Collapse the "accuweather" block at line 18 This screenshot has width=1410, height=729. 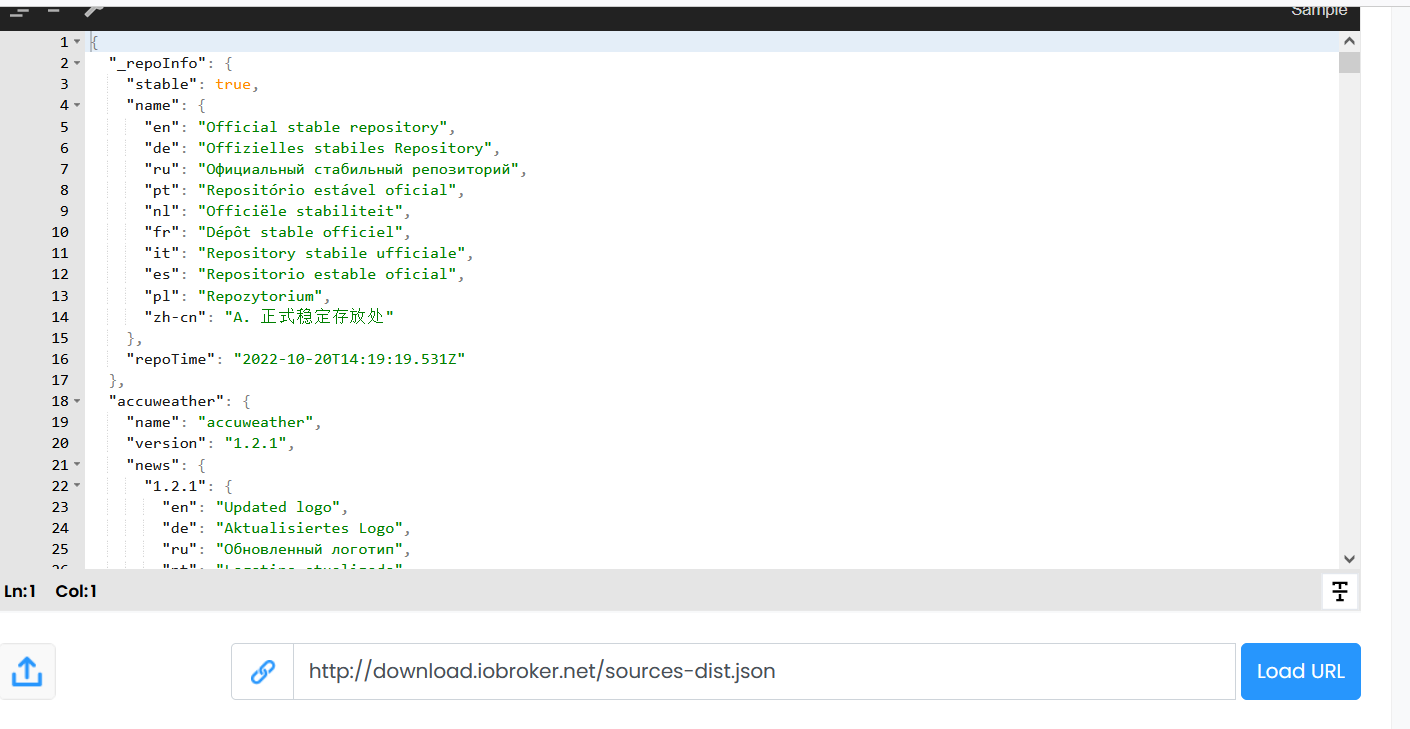[x=77, y=401]
